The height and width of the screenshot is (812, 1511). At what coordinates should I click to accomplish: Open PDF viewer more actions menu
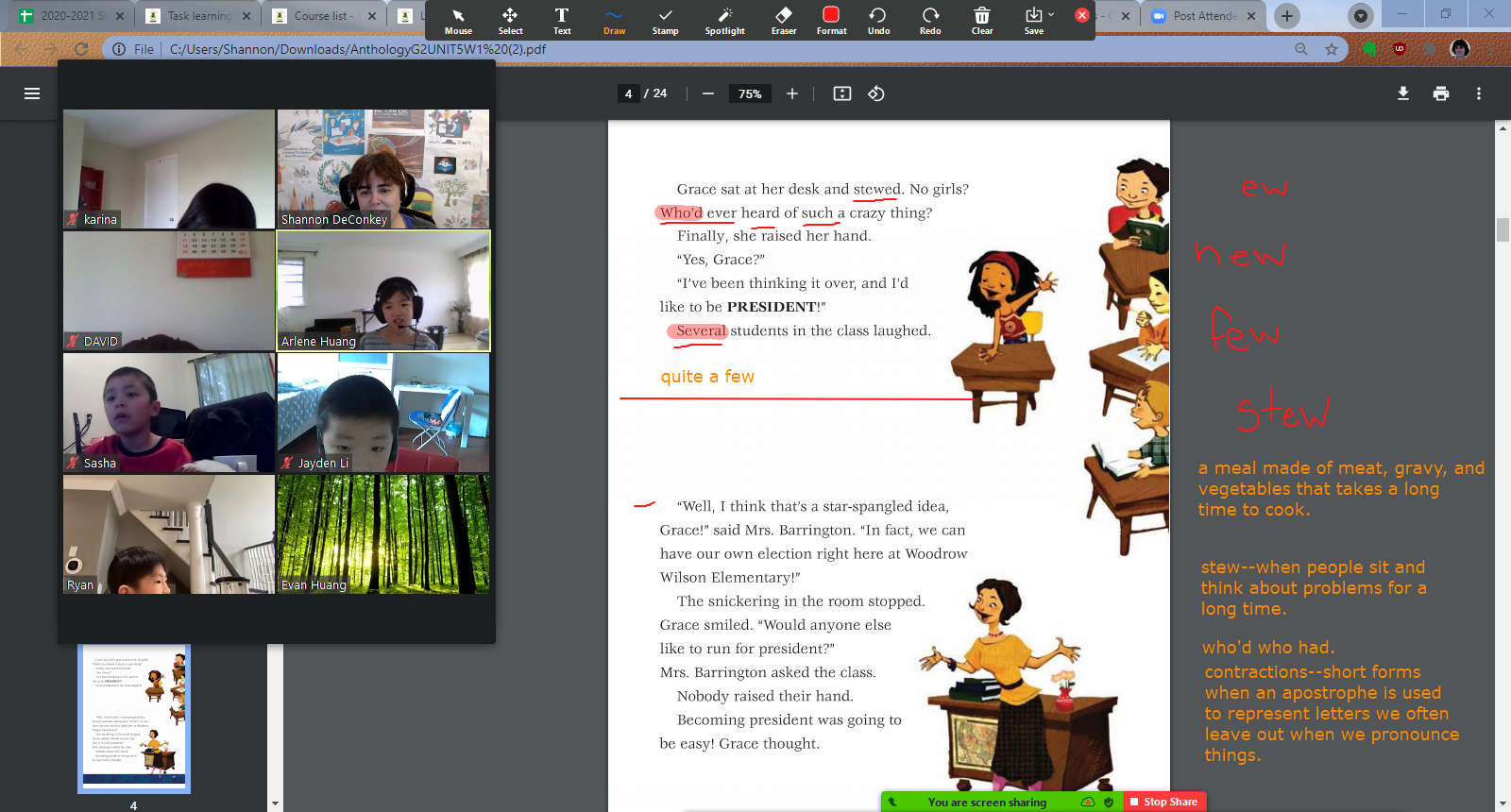click(x=1479, y=93)
